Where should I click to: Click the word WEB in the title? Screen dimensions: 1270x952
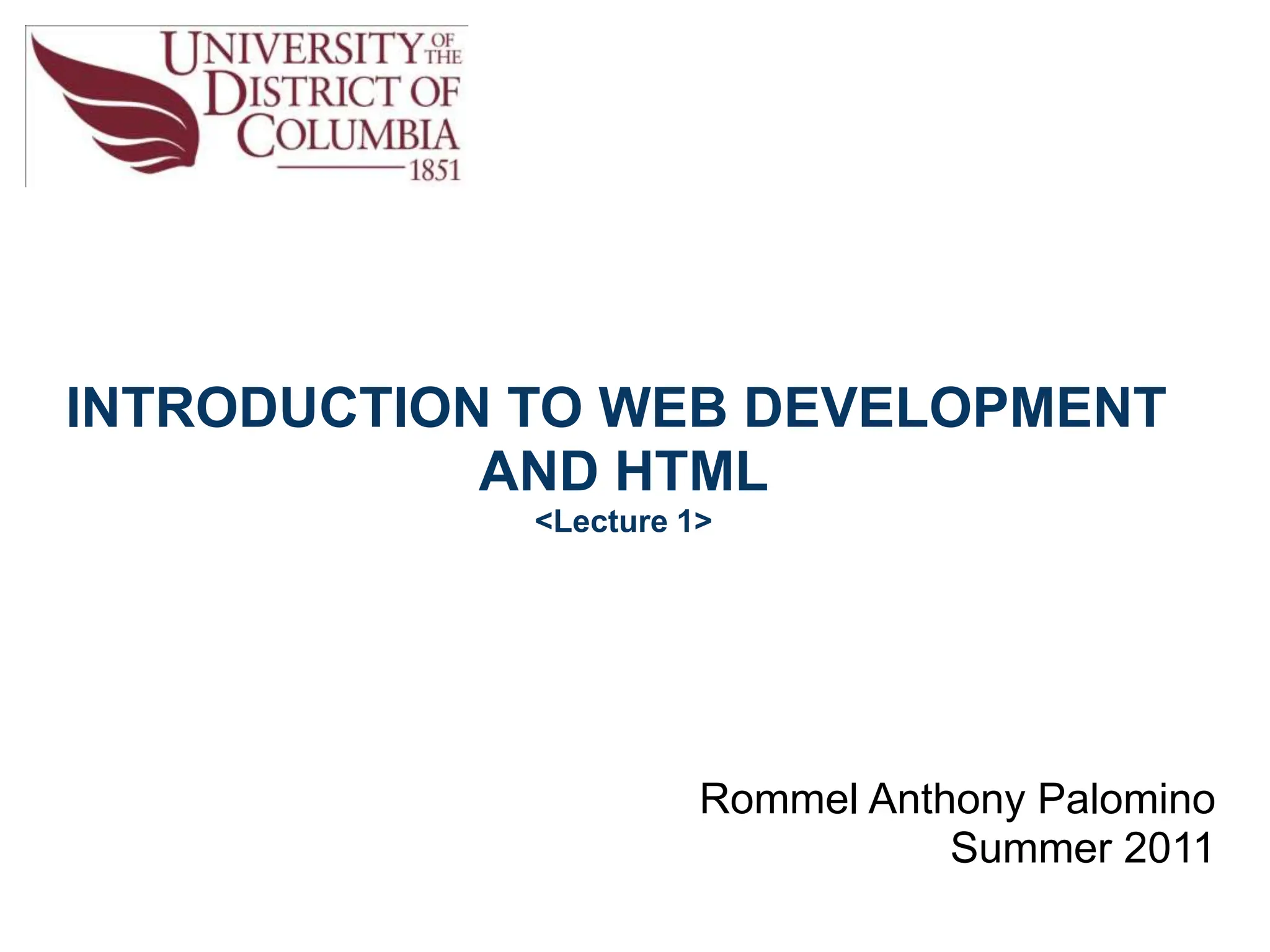(662, 408)
